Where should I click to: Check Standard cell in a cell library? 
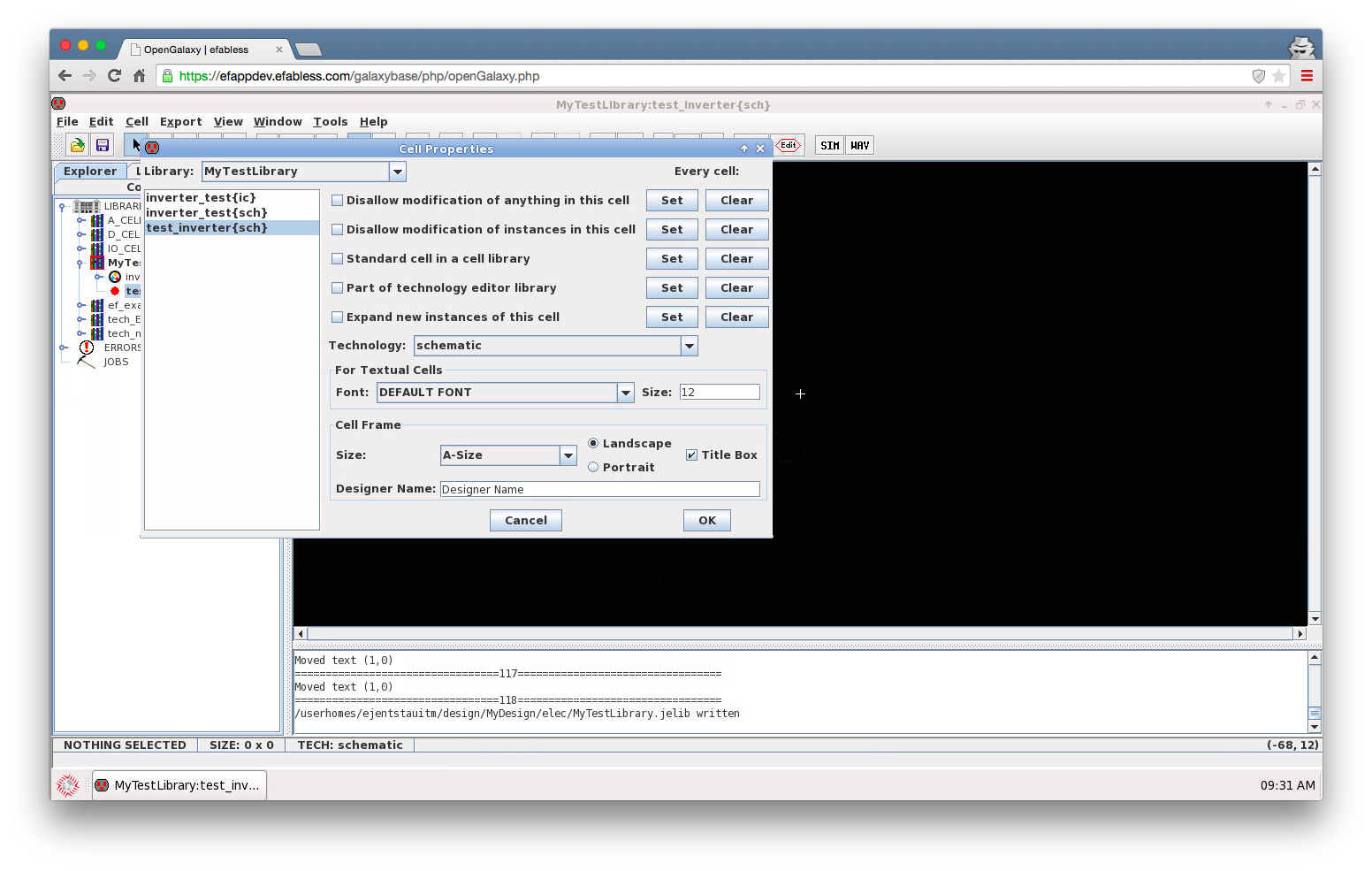click(x=337, y=259)
